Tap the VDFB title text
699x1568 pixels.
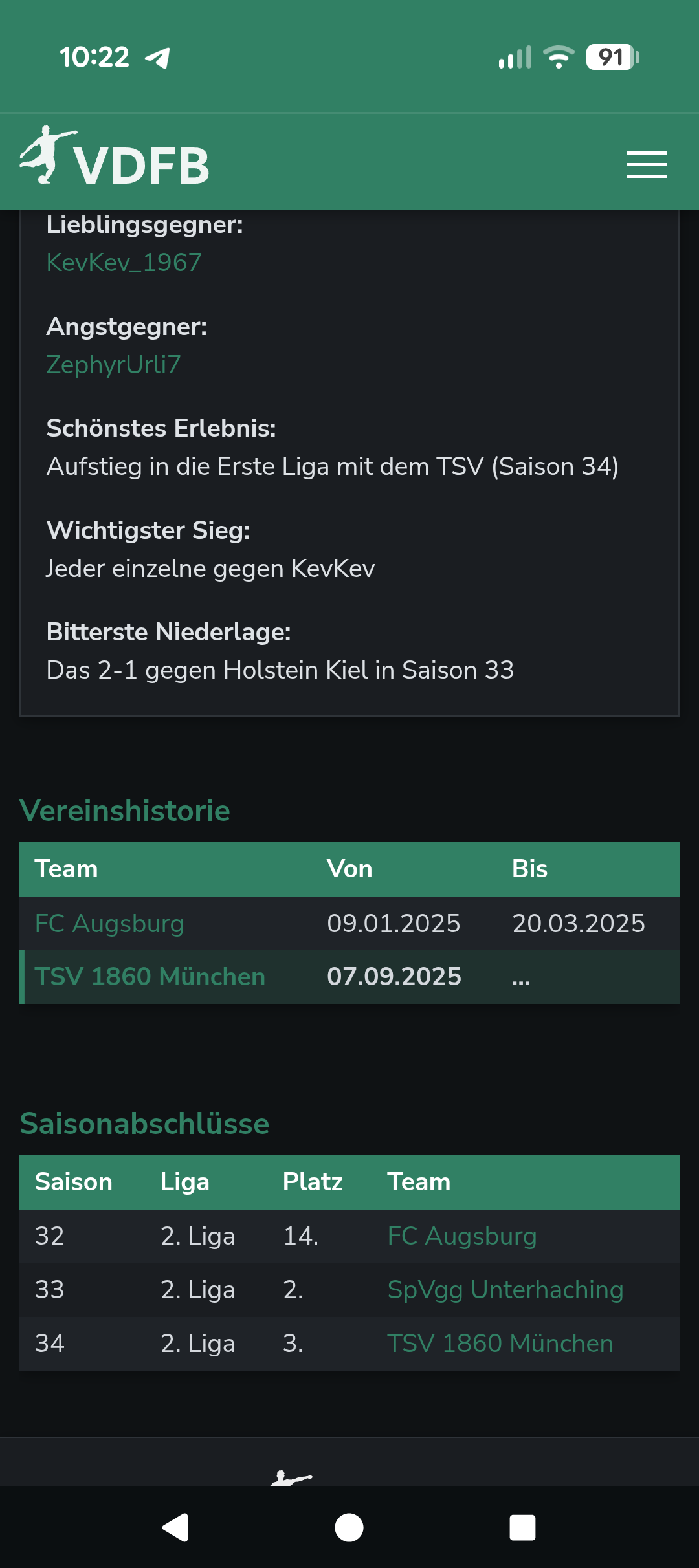pos(141,166)
